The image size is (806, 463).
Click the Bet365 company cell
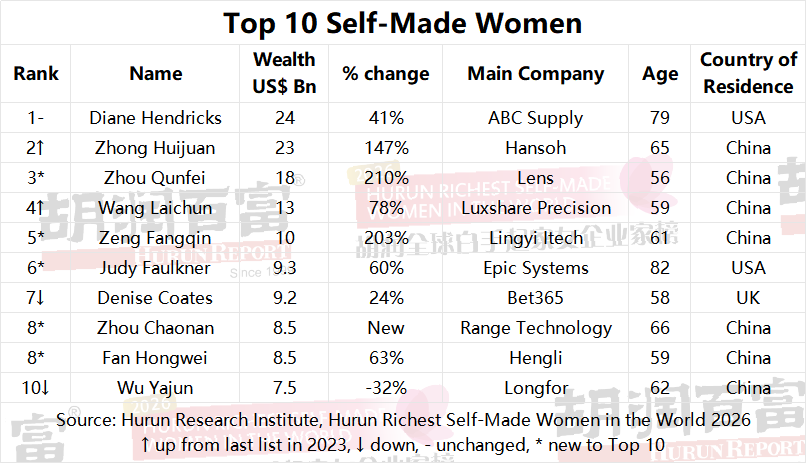(536, 298)
